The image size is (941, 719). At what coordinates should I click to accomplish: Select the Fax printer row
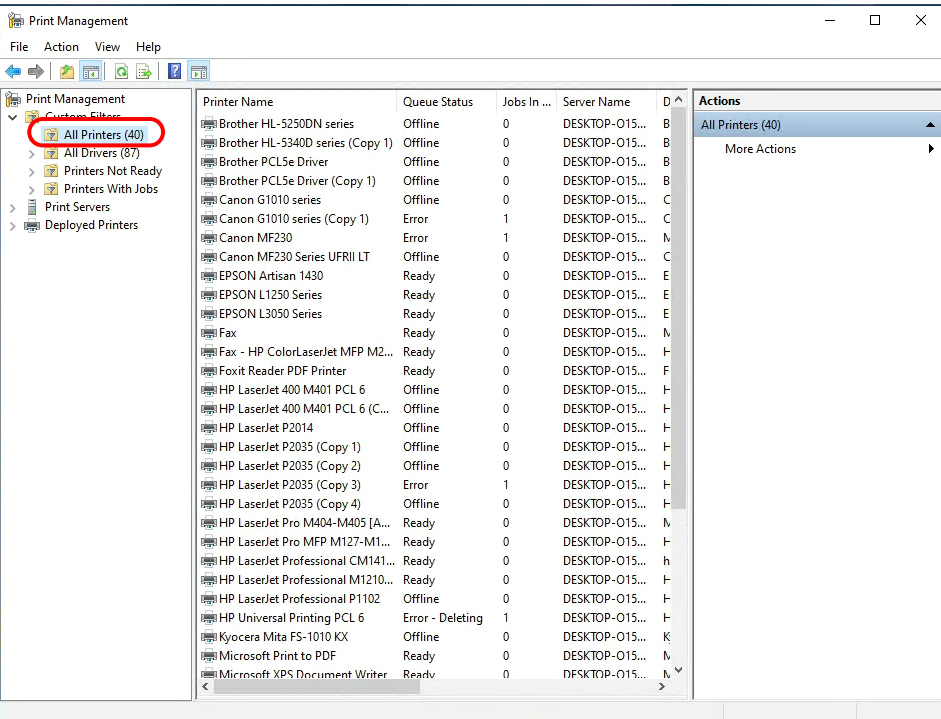[434, 333]
